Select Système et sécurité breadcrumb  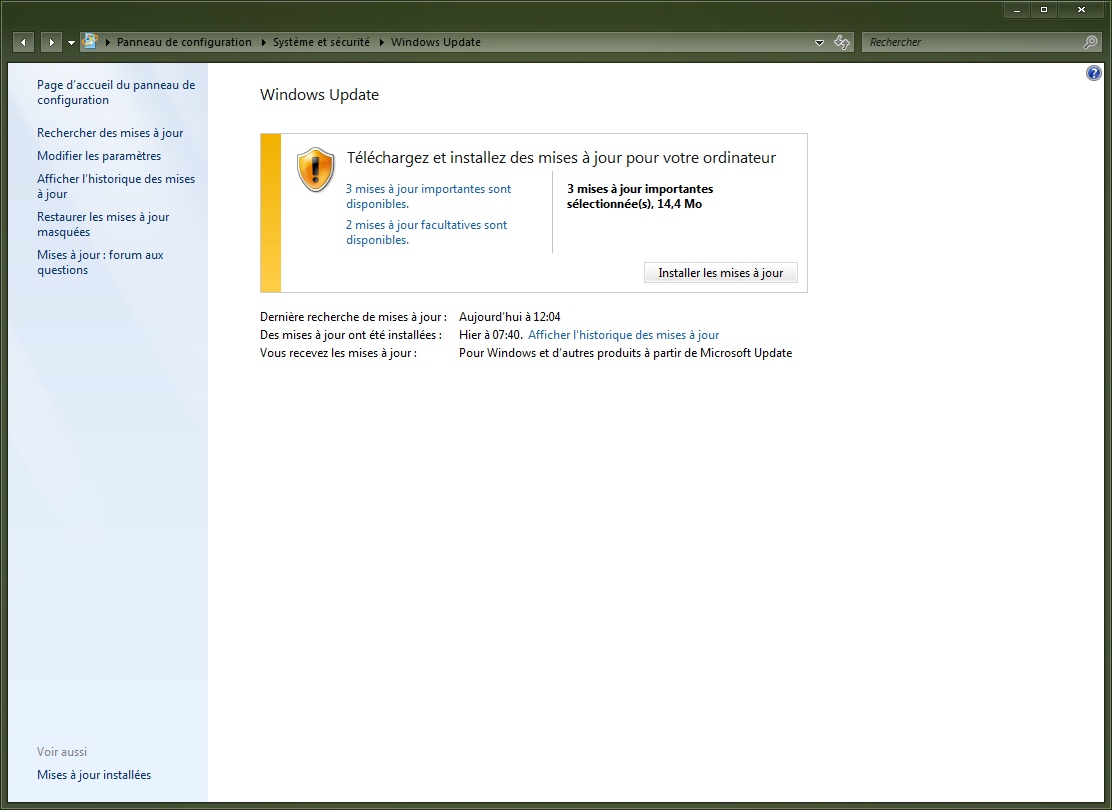tap(321, 43)
